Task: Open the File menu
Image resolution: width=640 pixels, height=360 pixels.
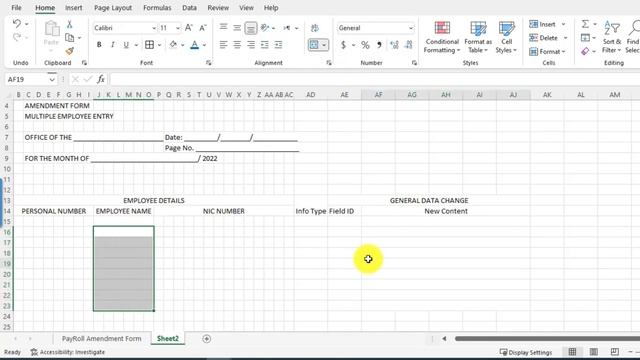Action: tap(16, 8)
